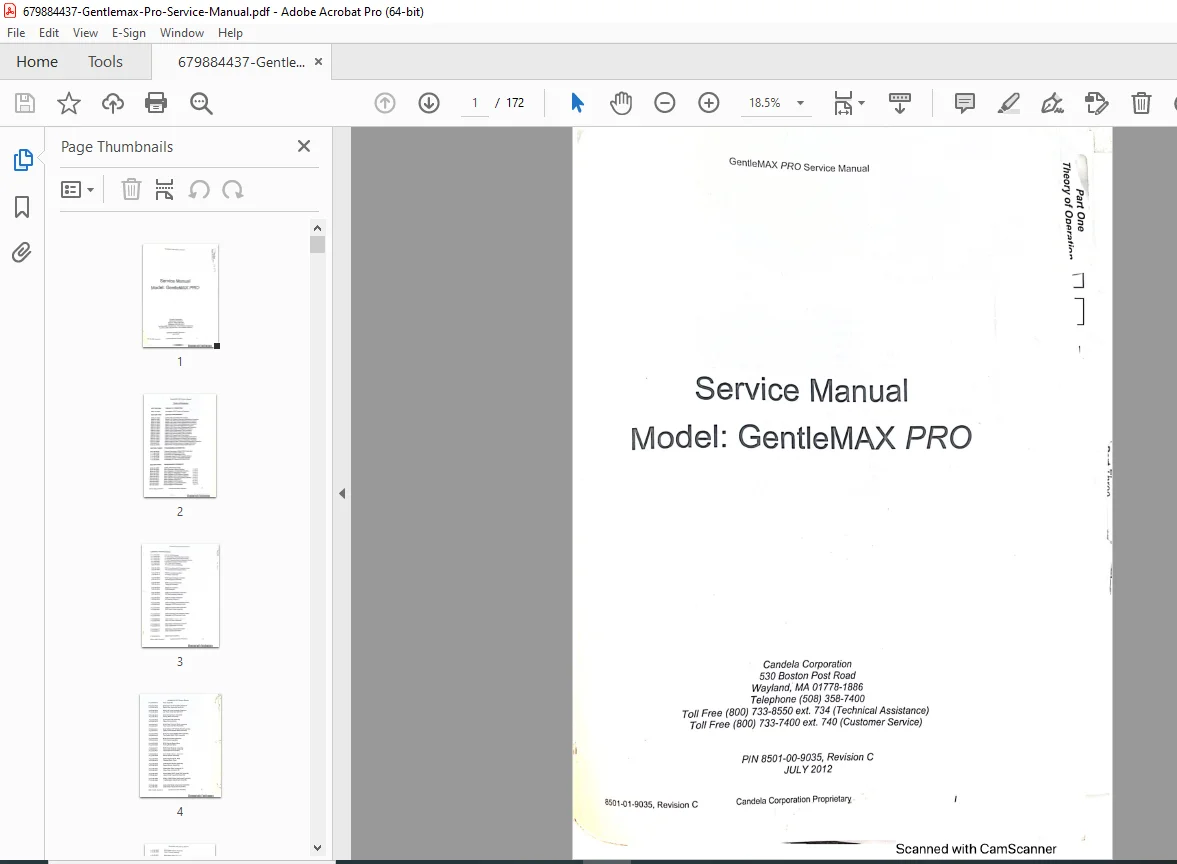
Task: Open the Edit menu
Action: pyautogui.click(x=49, y=33)
